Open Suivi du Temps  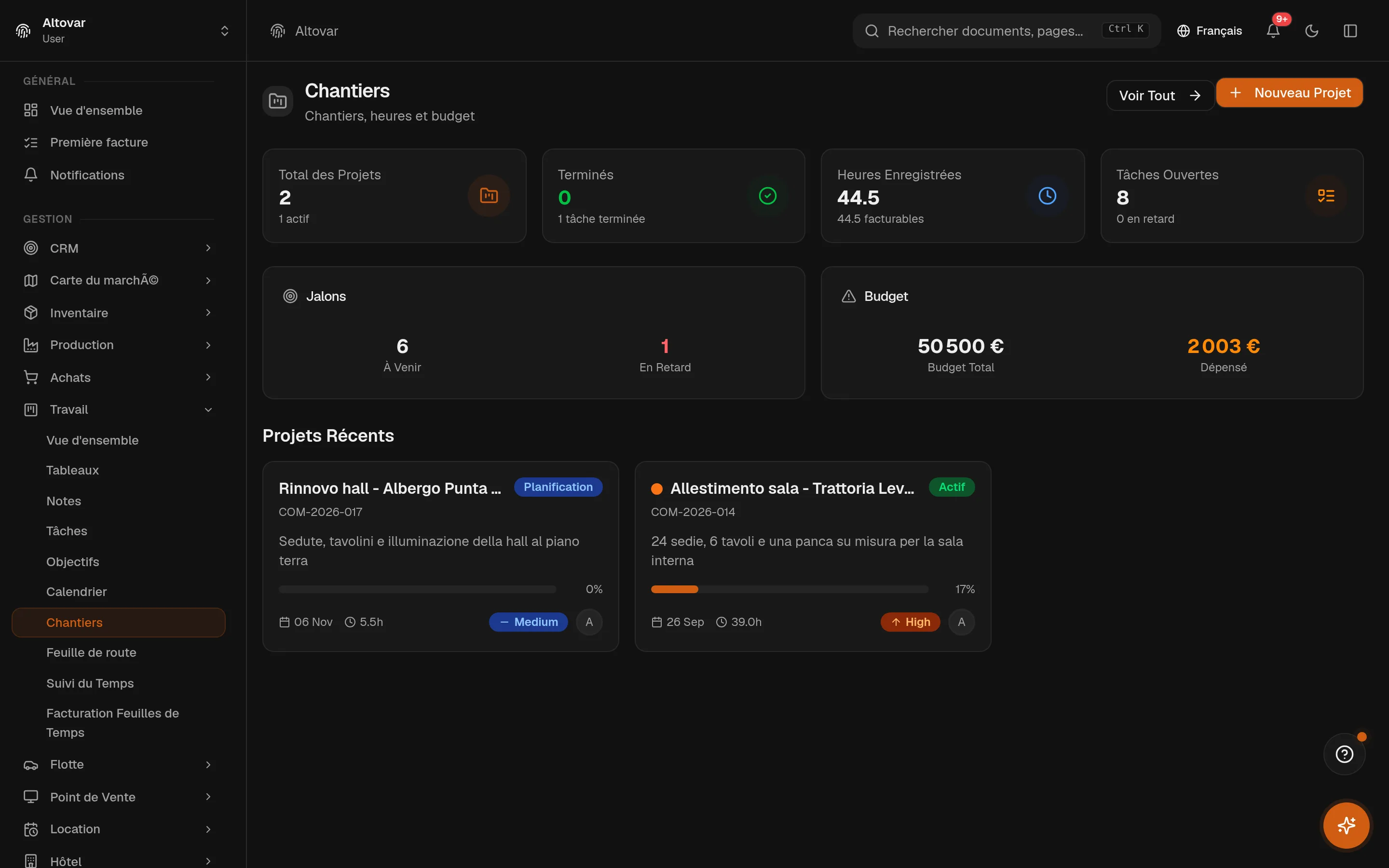click(118, 683)
